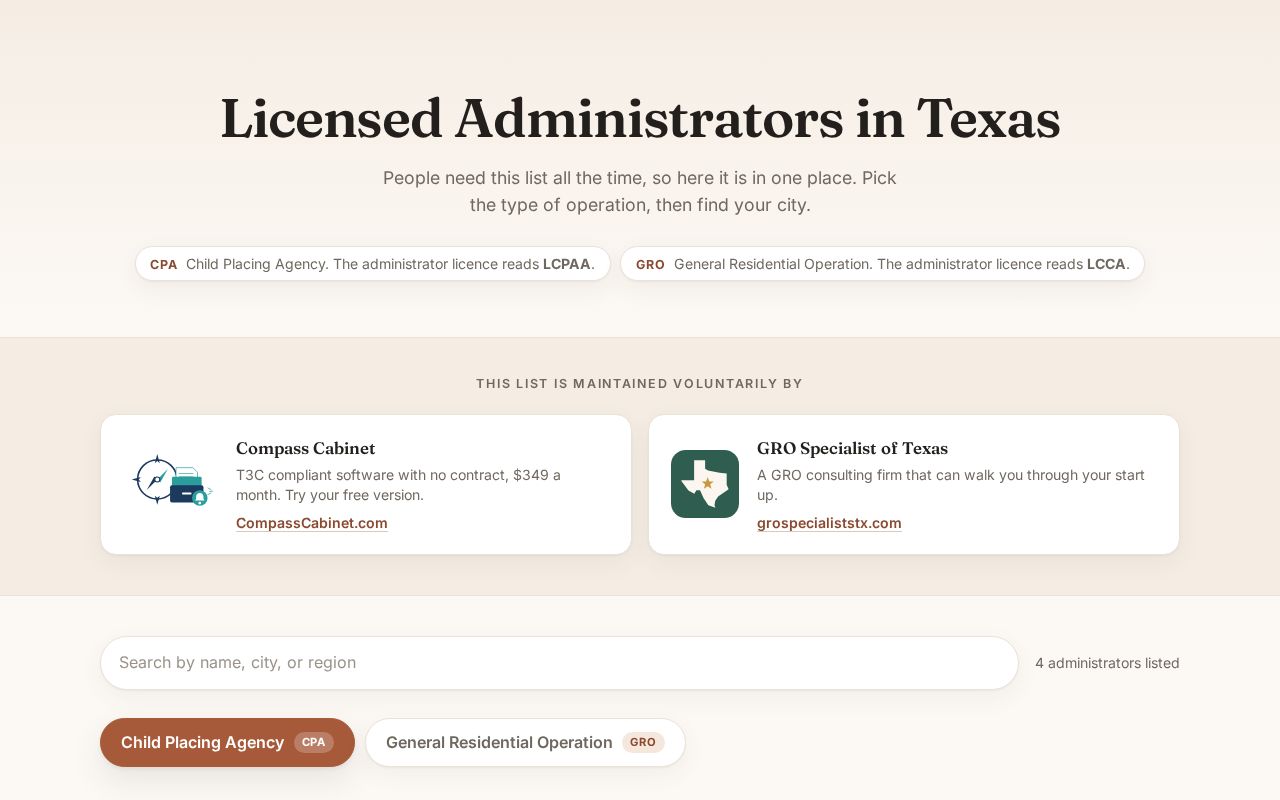Switch to the General Residential Operation tab
The image size is (1280, 800).
click(525, 742)
